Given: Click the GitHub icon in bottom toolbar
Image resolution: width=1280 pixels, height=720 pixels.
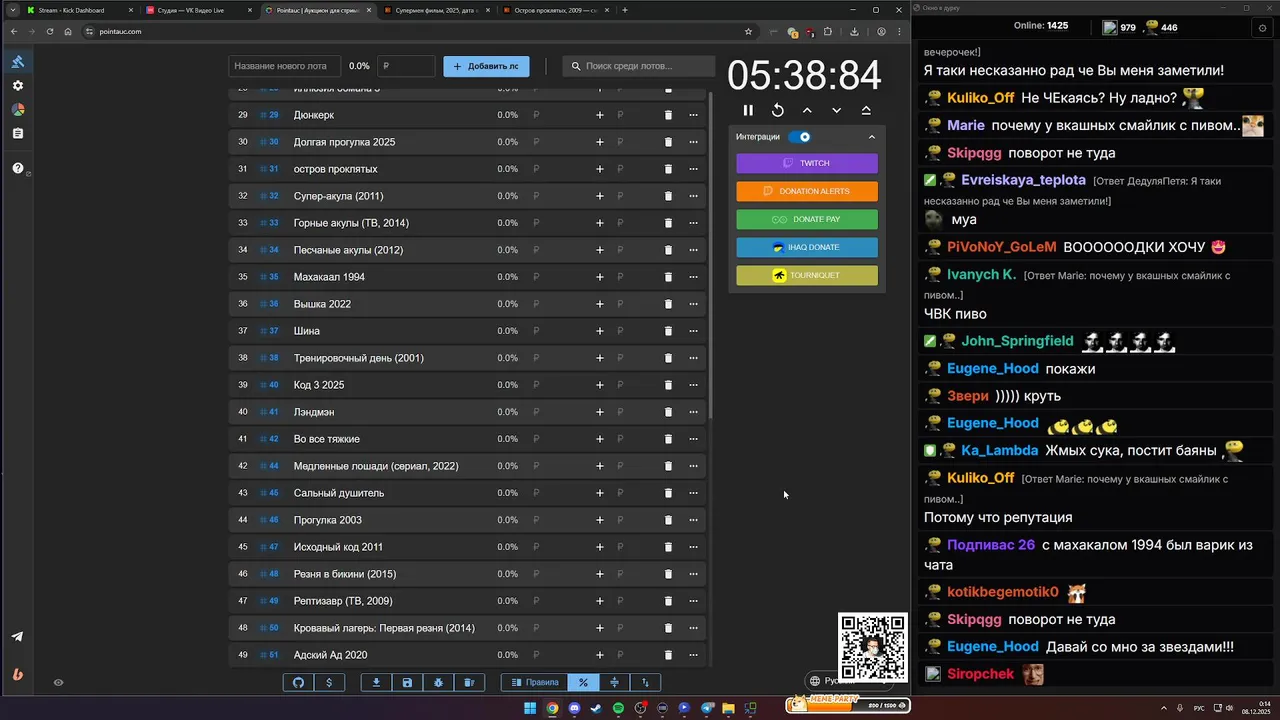Looking at the screenshot, I should click(298, 683).
